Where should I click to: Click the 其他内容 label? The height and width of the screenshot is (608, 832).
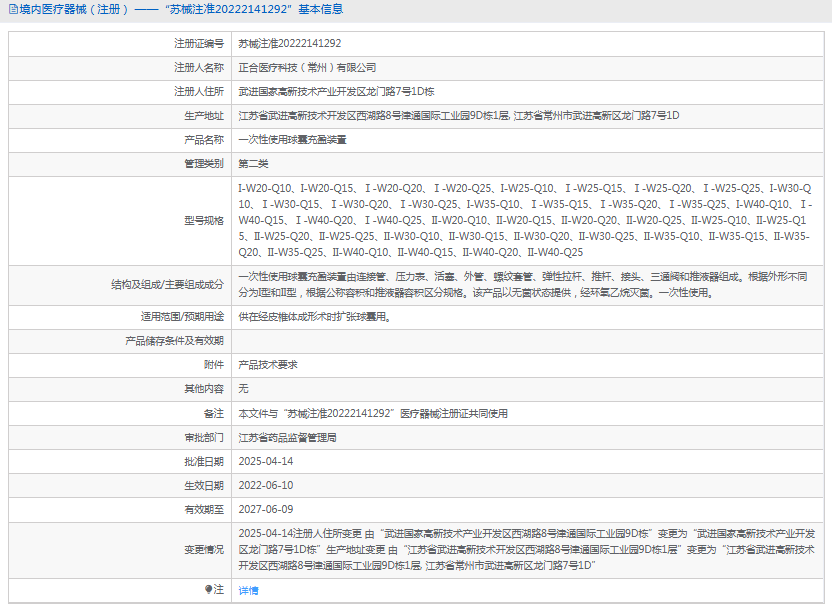(x=204, y=388)
